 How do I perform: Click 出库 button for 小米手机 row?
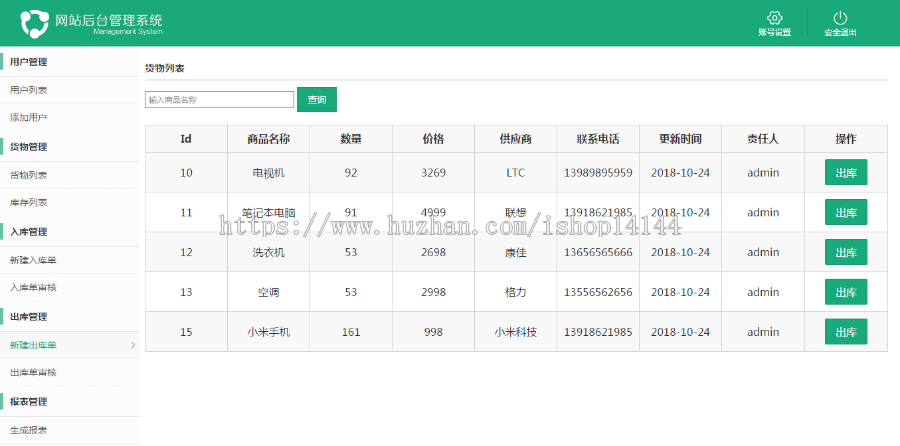(x=846, y=332)
